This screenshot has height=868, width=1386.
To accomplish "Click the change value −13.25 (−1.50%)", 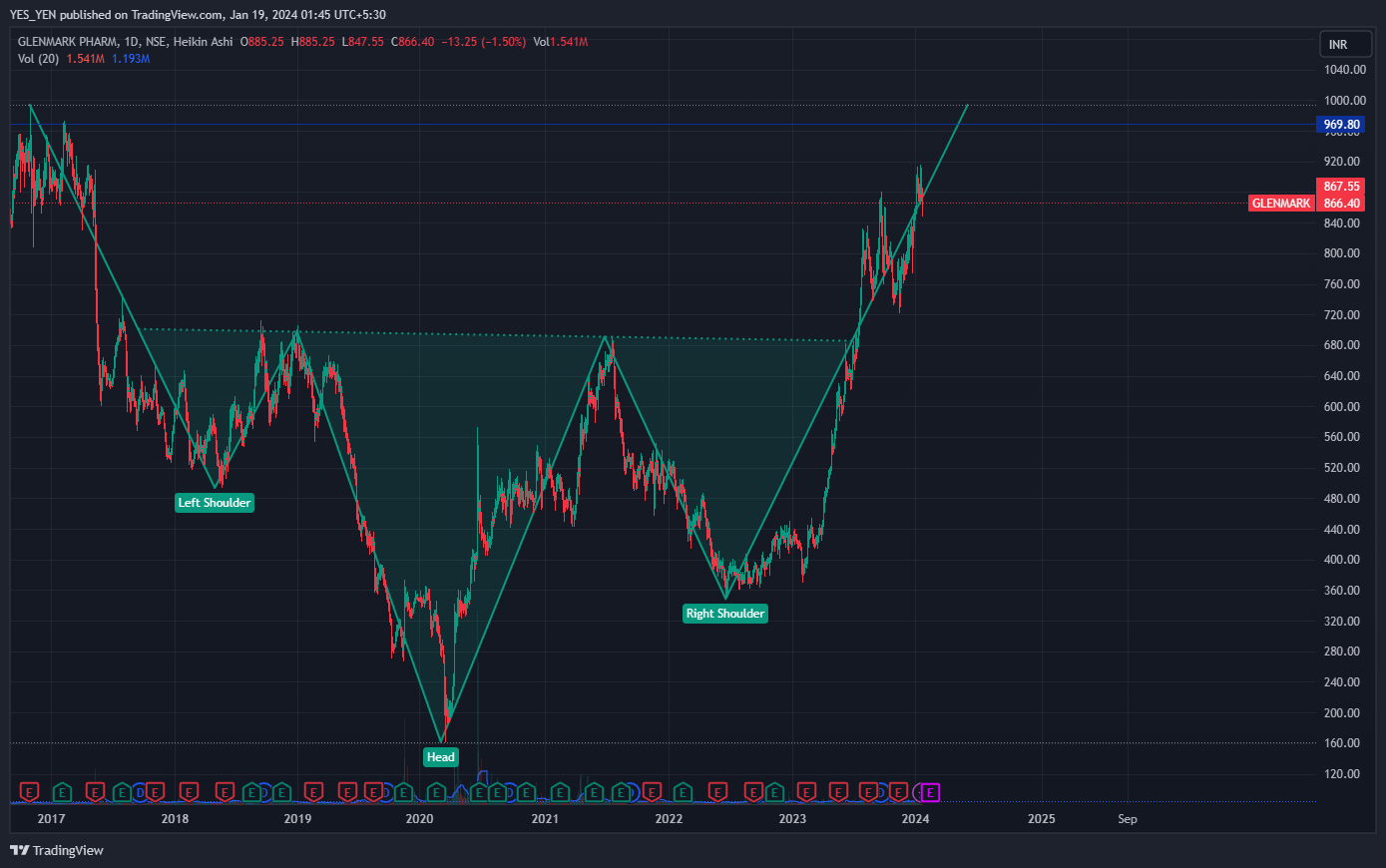I will coord(483,42).
